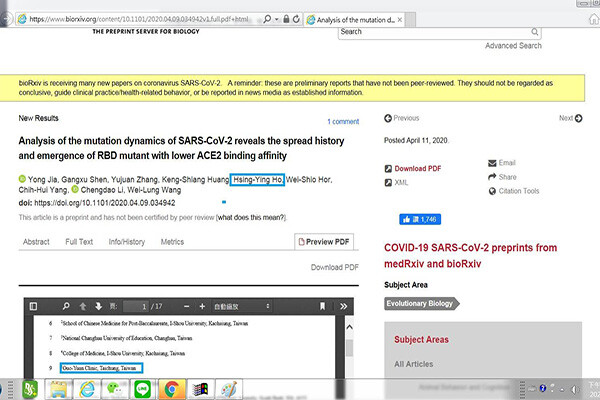The height and width of the screenshot is (400, 600).
Task: Click the lock security icon in address bar
Action: (x=286, y=19)
